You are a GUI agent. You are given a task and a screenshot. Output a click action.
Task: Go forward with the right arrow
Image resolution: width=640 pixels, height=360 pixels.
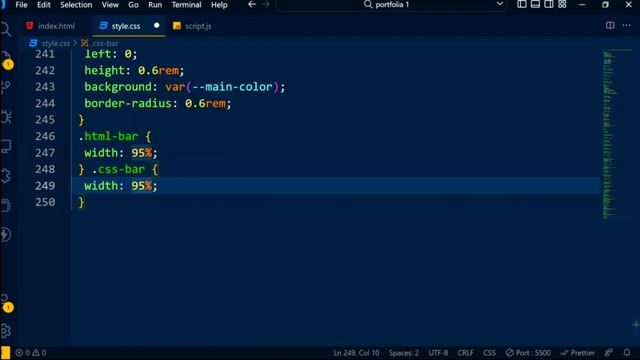click(266, 4)
